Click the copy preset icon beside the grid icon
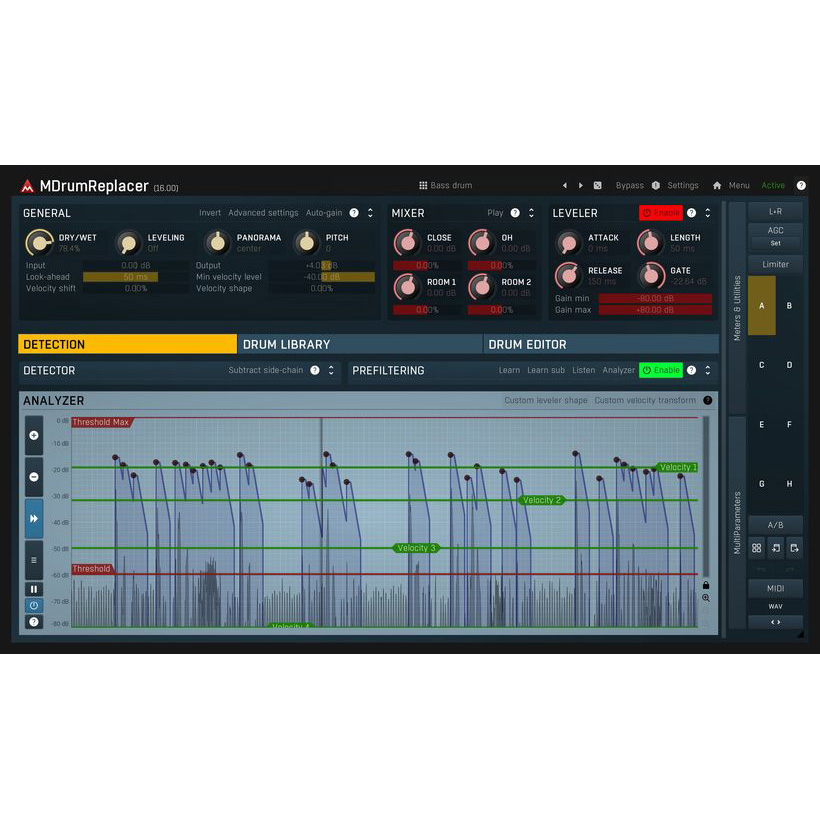Viewport: 820px width, 820px height. 776,548
